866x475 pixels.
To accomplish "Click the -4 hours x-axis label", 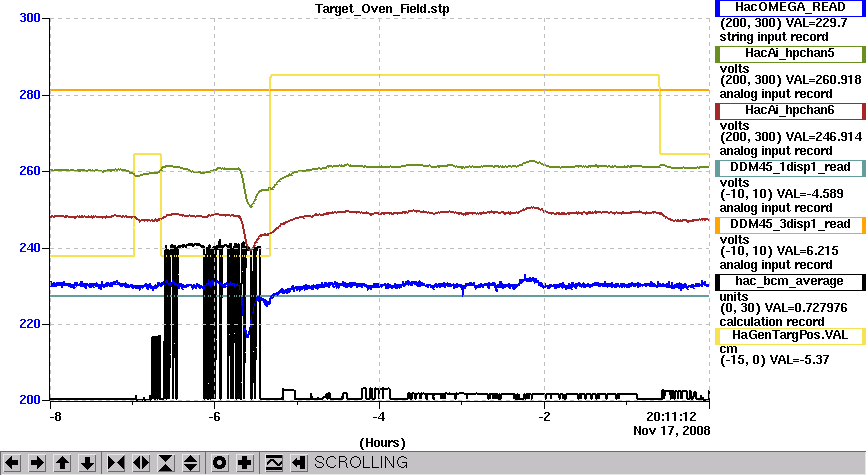I will (x=379, y=416).
